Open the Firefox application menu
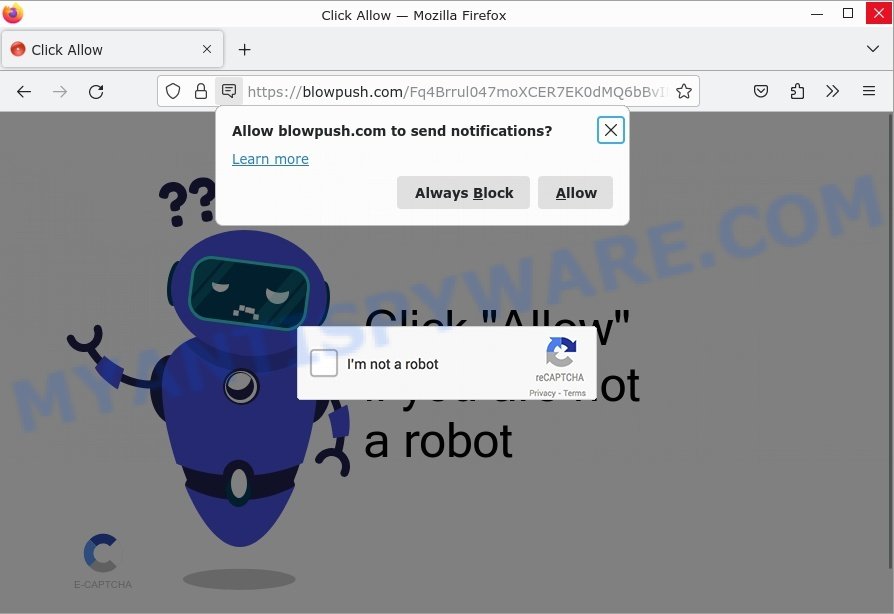Image resolution: width=894 pixels, height=614 pixels. click(869, 91)
